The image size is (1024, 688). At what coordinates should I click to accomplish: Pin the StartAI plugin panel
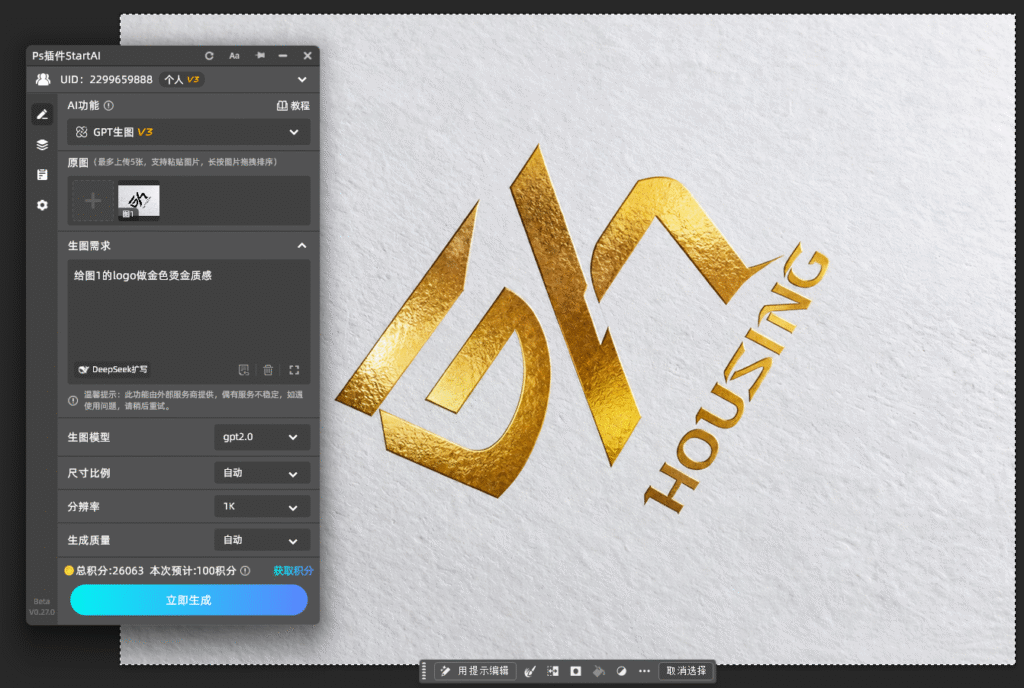(x=260, y=56)
